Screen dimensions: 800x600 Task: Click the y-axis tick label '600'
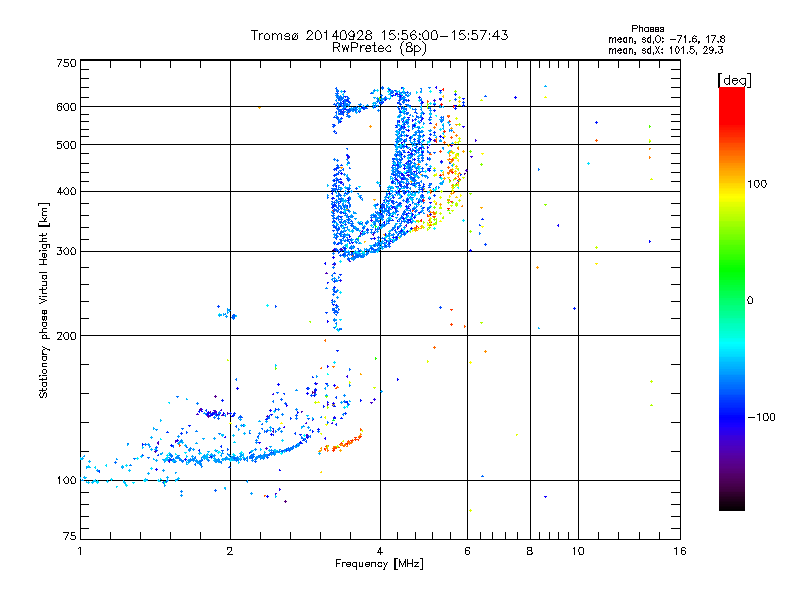coord(66,107)
